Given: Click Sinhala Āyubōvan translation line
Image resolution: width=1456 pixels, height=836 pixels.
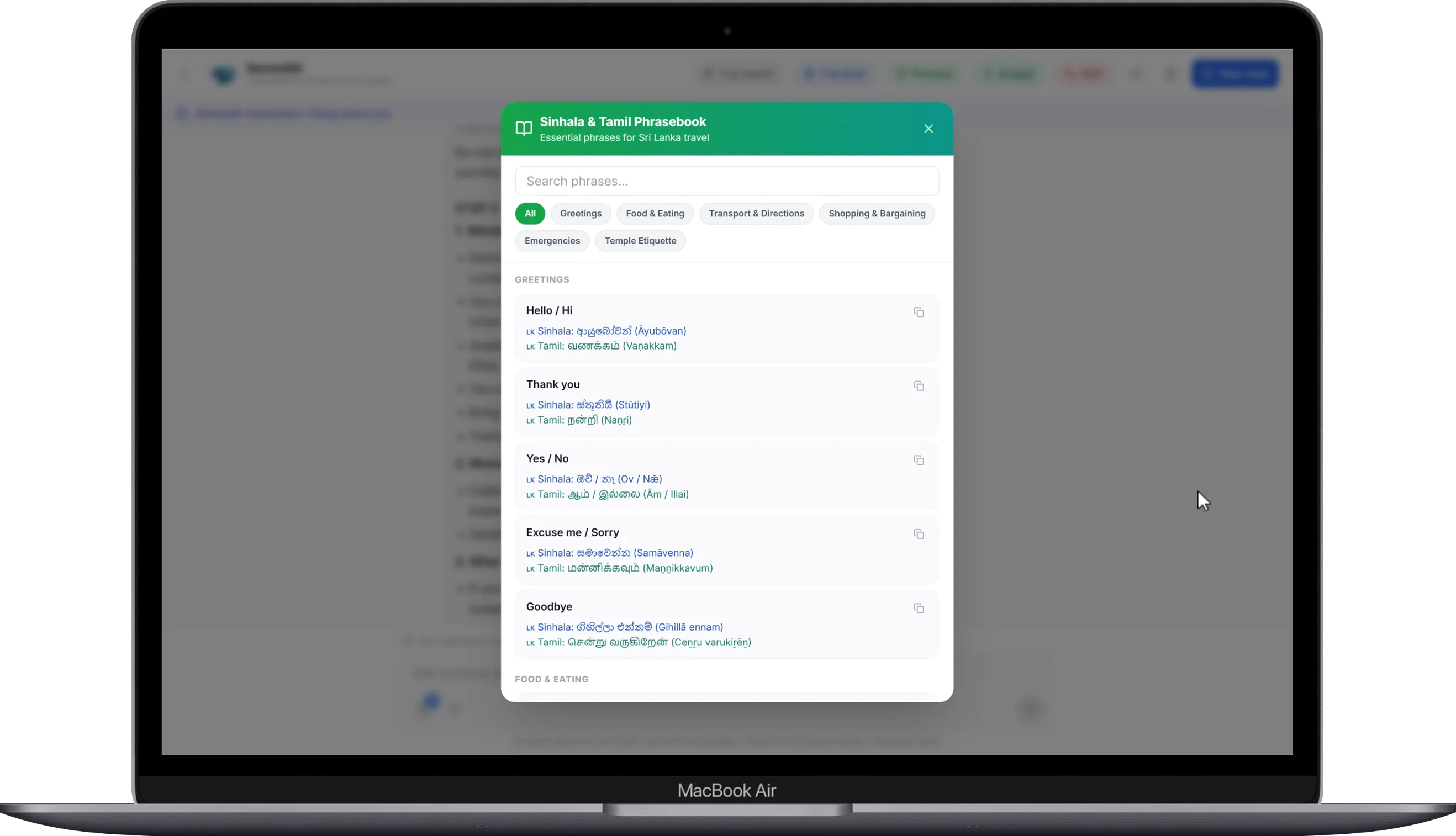Looking at the screenshot, I should [x=606, y=331].
